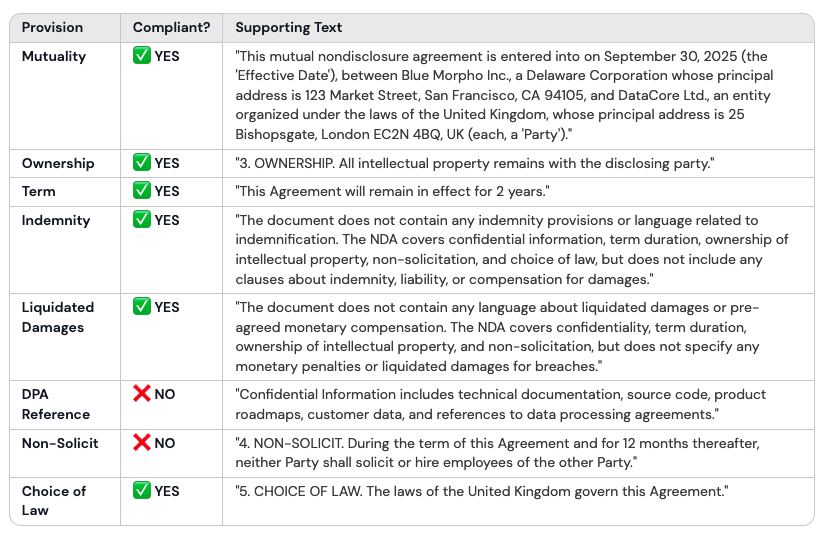Viewport: 824px width, 534px height.
Task: Click the '3. OWNERSHIP' supporting text
Action: [x=474, y=163]
